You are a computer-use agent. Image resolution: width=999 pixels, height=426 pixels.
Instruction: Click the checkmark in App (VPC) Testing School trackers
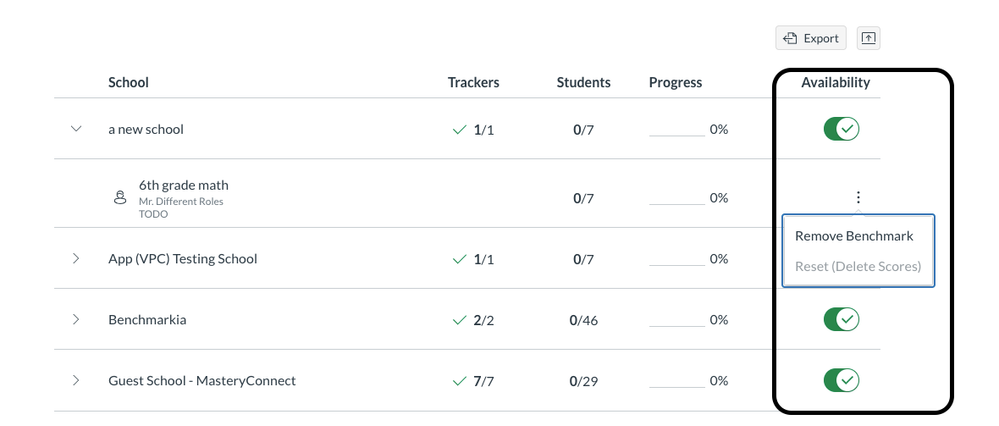[x=460, y=259]
